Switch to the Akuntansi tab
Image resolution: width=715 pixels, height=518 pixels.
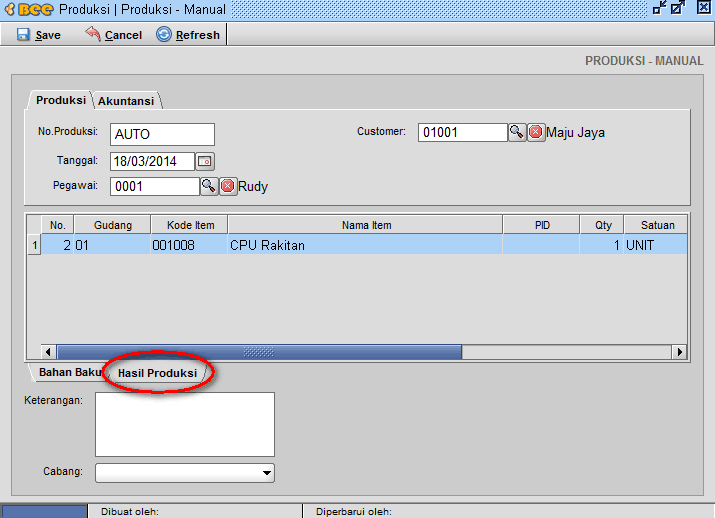[126, 101]
